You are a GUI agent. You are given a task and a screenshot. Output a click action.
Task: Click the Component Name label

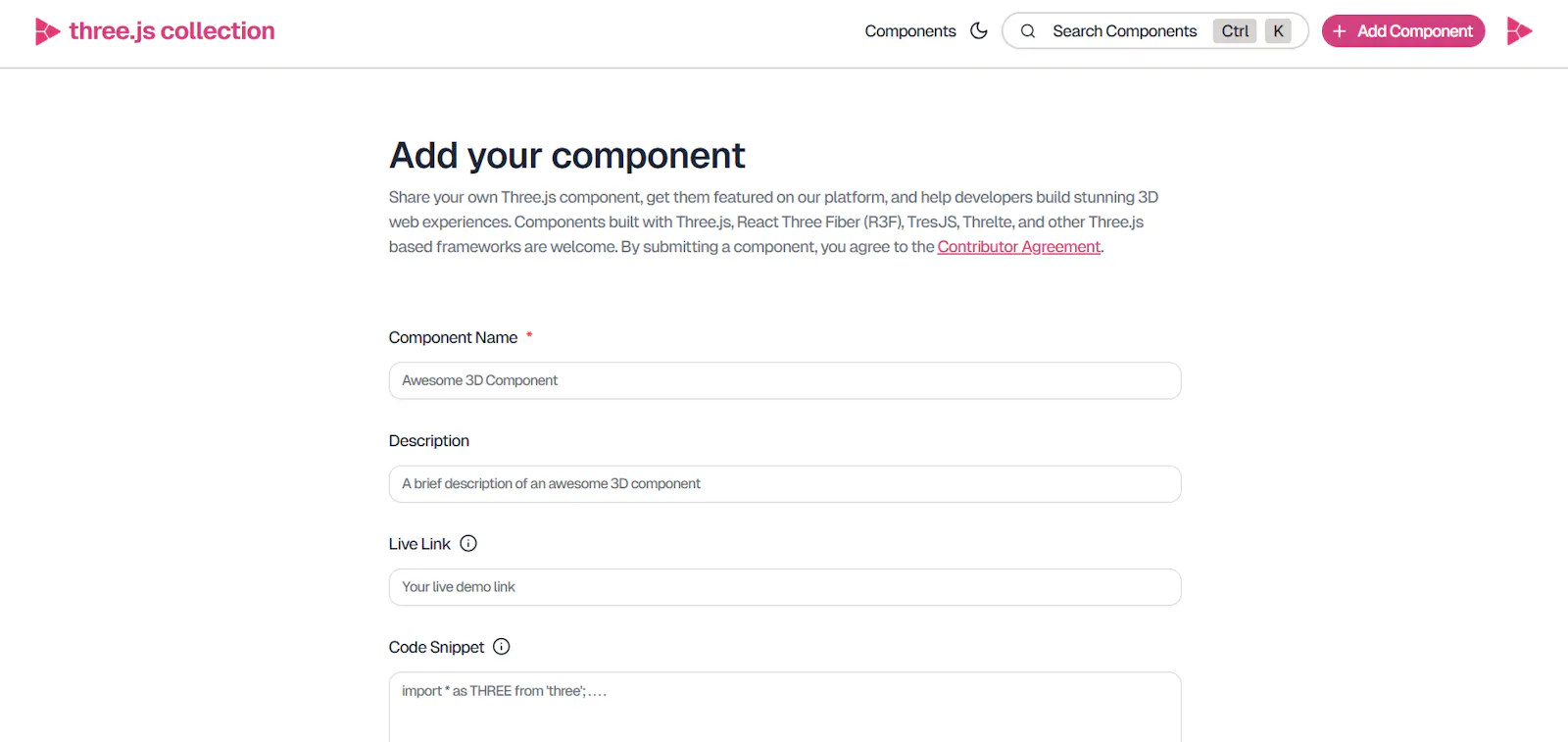click(453, 337)
